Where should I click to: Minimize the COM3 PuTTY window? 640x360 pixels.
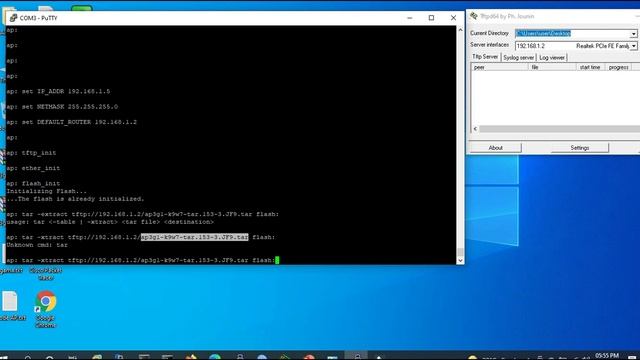coord(410,18)
